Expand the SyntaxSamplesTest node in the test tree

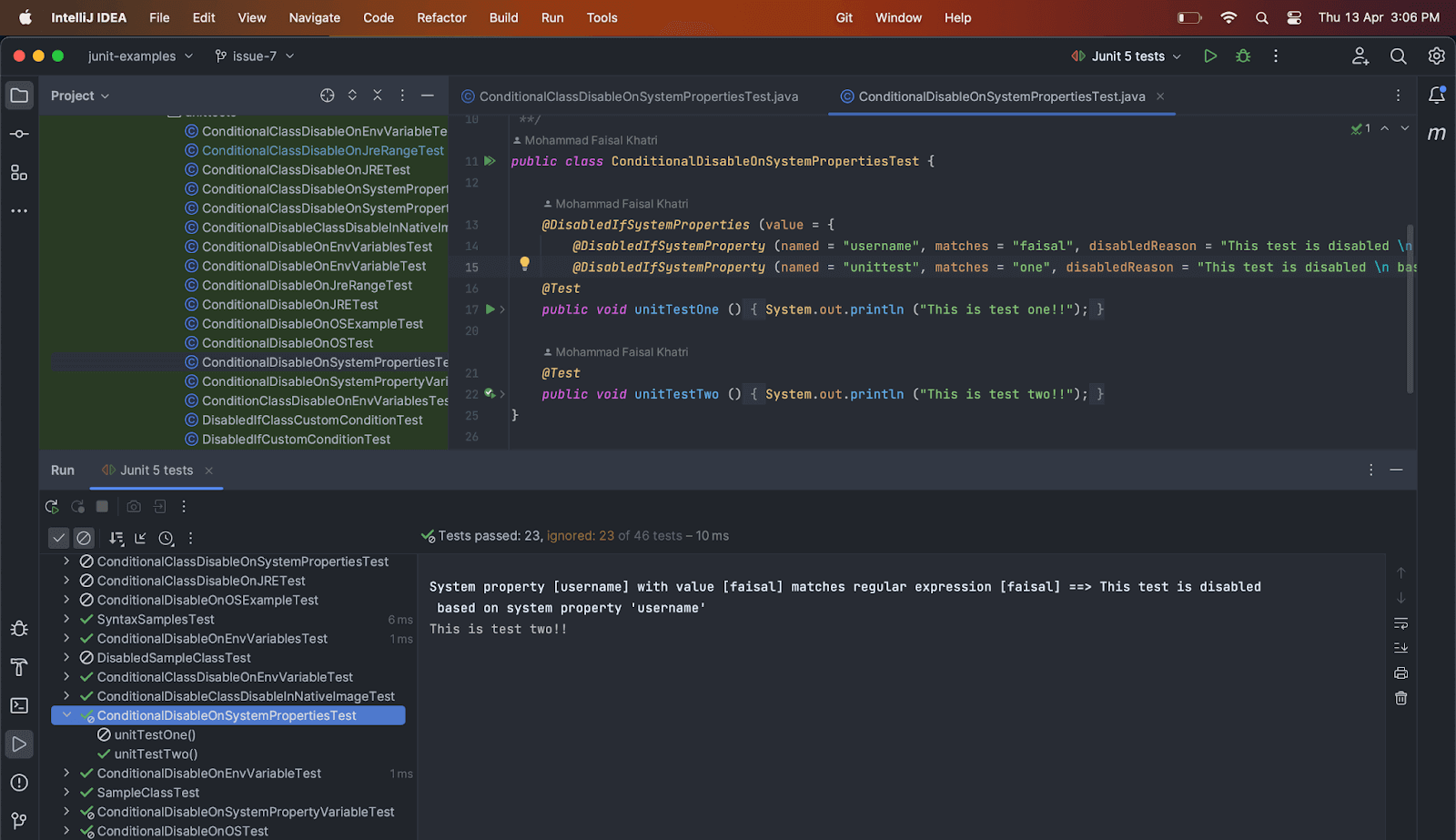(x=67, y=619)
